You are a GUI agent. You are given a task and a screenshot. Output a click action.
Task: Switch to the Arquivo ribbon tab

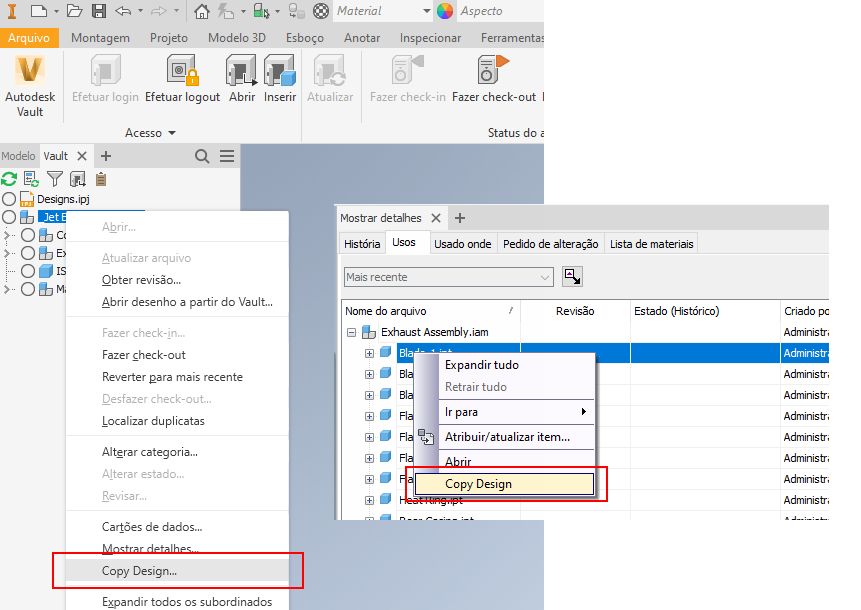(x=29, y=38)
